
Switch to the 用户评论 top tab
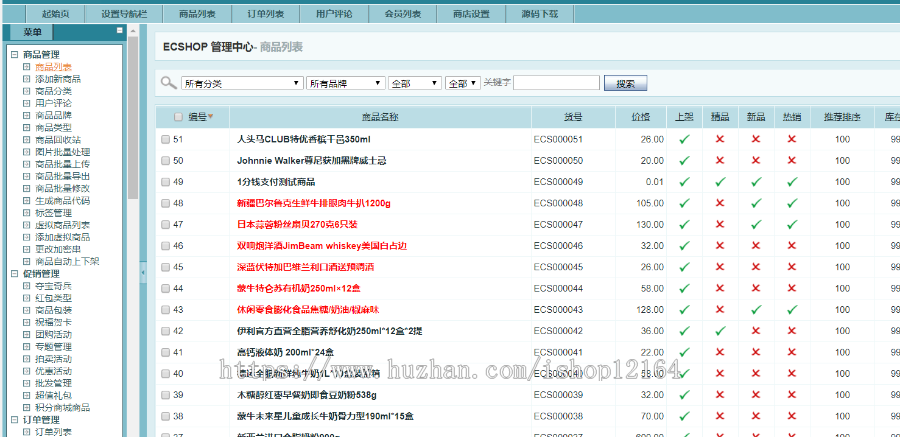pyautogui.click(x=334, y=14)
